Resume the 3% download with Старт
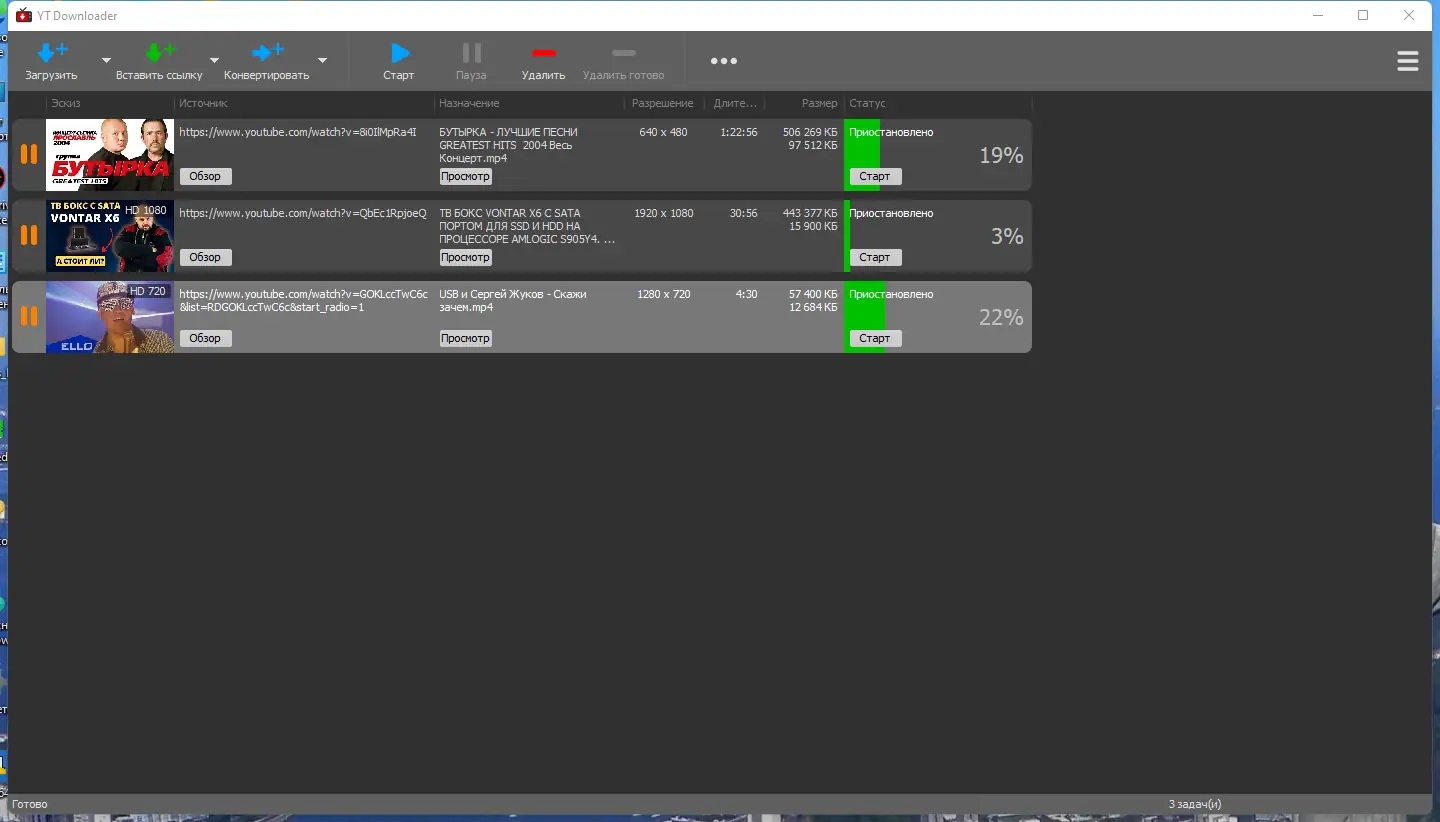Screen dimensions: 1440x822 point(876,257)
